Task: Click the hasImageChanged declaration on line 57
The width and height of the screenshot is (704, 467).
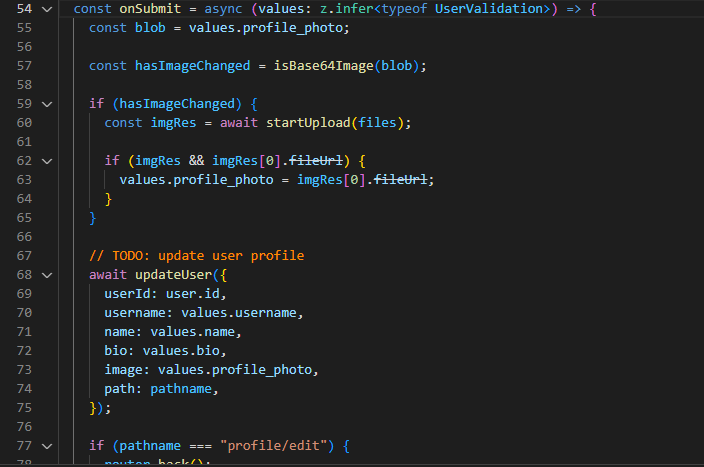Action: 193,66
